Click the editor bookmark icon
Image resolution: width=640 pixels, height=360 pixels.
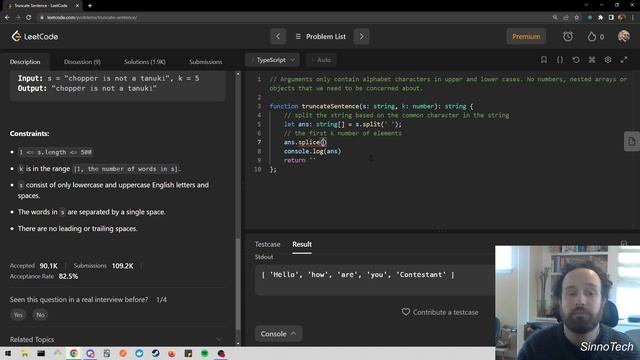coord(544,60)
